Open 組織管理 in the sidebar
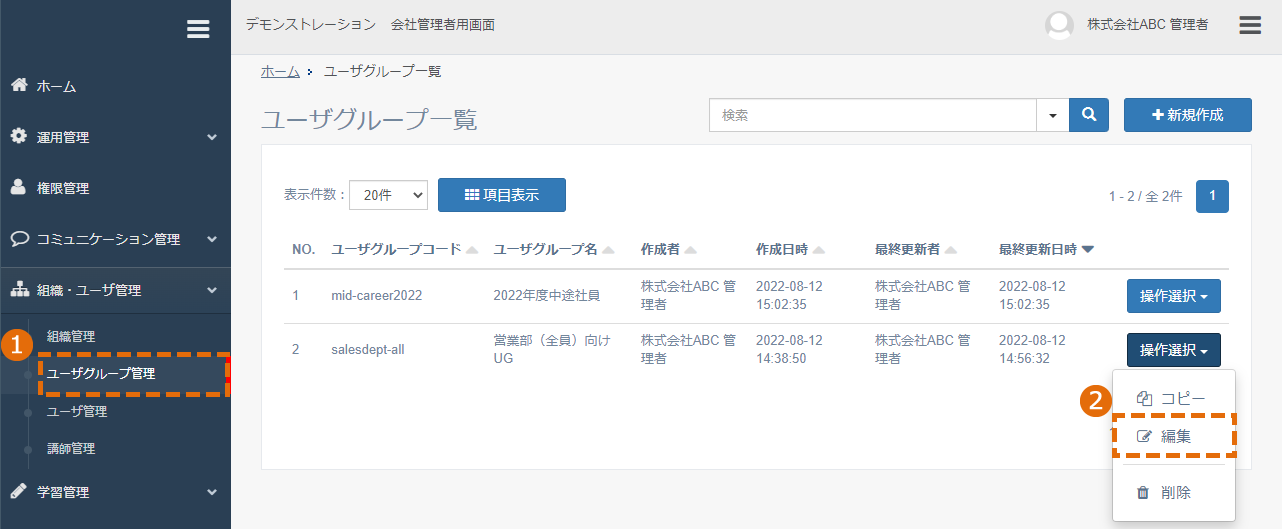Screen dimensions: 1282x529 click(x=71, y=336)
